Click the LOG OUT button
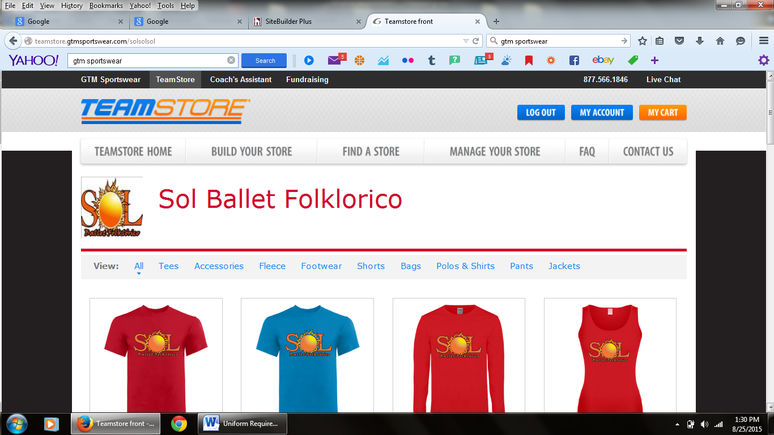Screen dimensions: 774x435 coord(541,113)
